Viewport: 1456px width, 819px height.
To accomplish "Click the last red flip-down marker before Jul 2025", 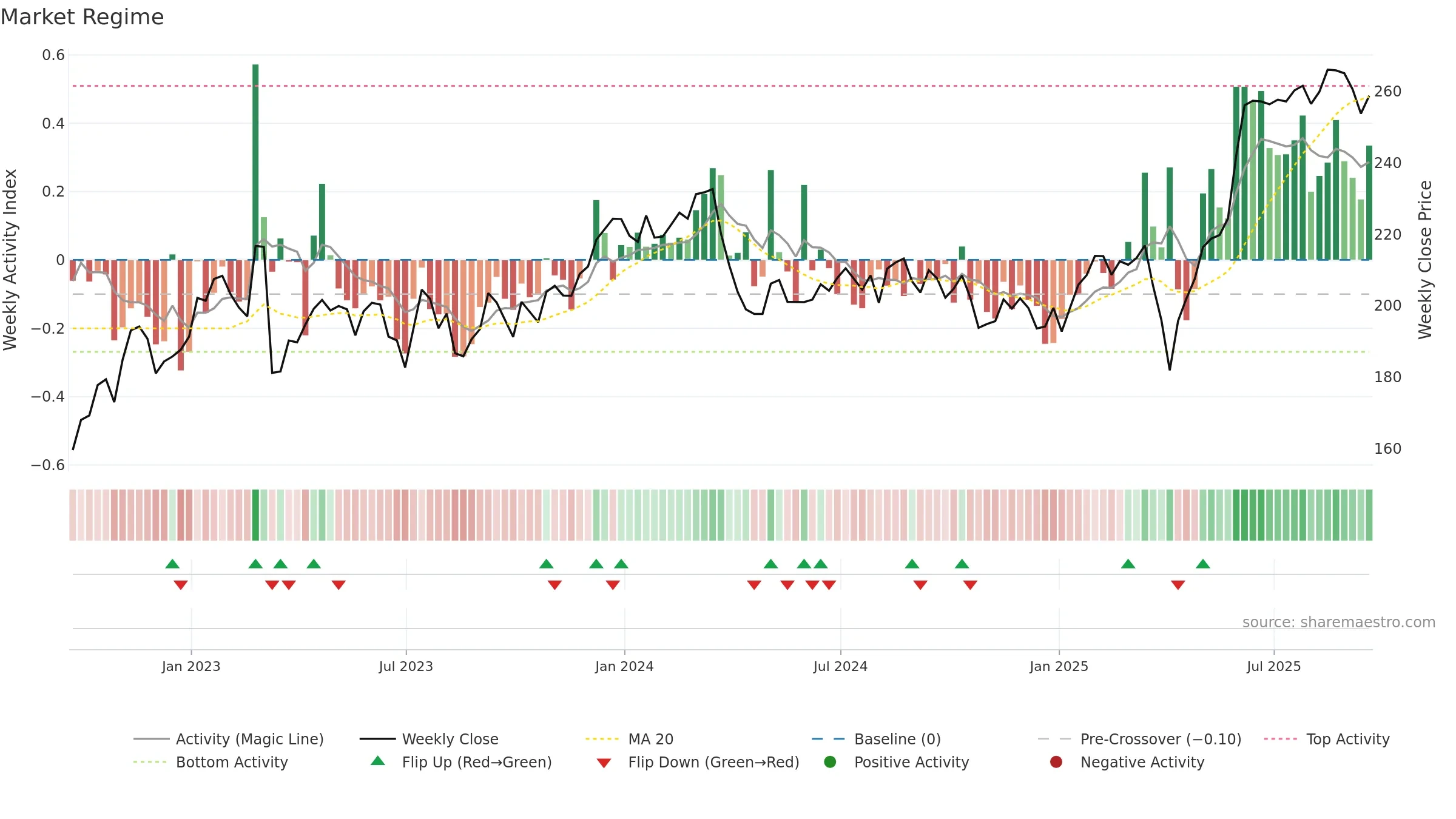I will tap(1178, 585).
